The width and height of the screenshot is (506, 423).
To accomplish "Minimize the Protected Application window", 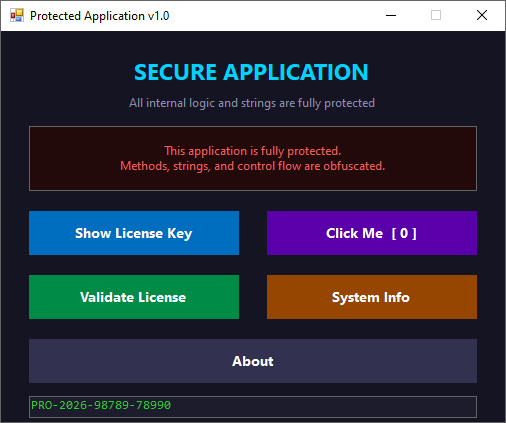I will [x=391, y=15].
